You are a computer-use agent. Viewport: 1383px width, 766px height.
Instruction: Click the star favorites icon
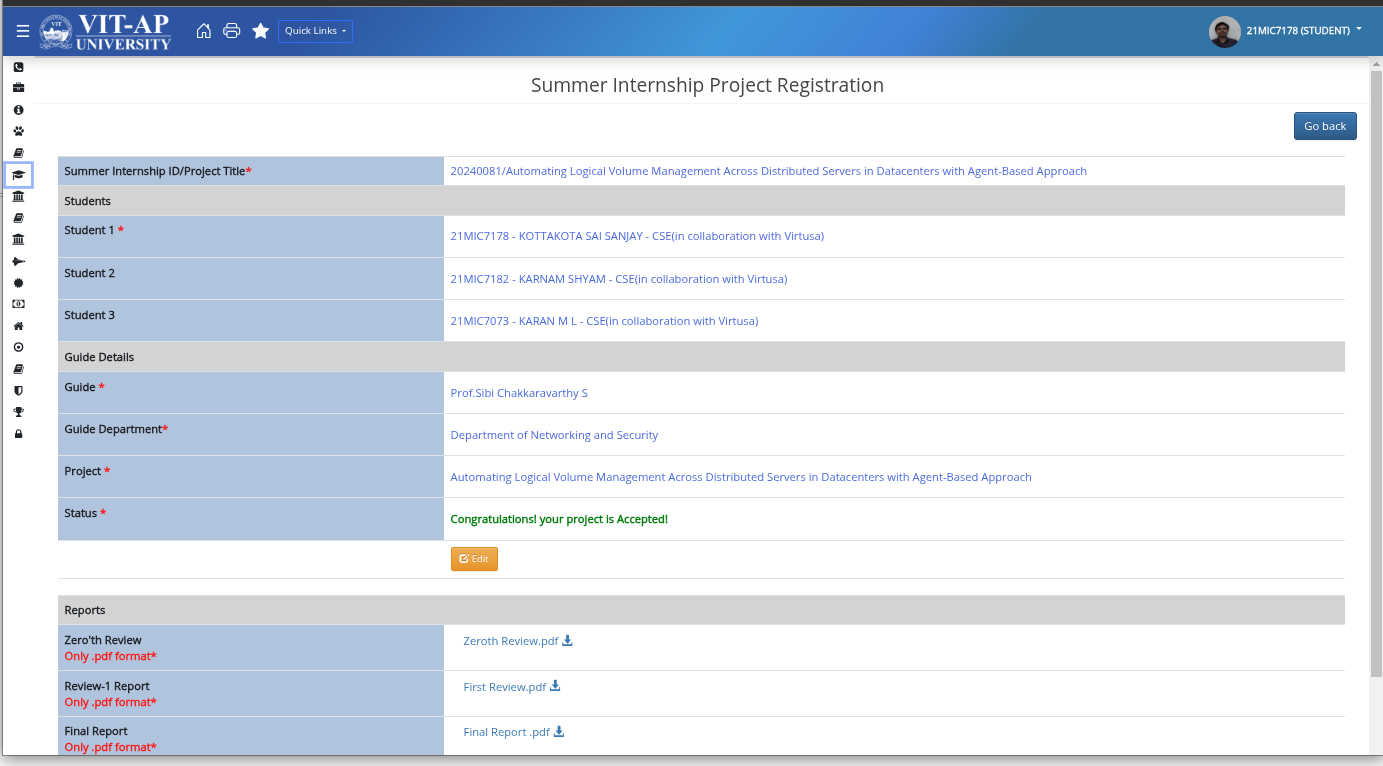[x=260, y=31]
